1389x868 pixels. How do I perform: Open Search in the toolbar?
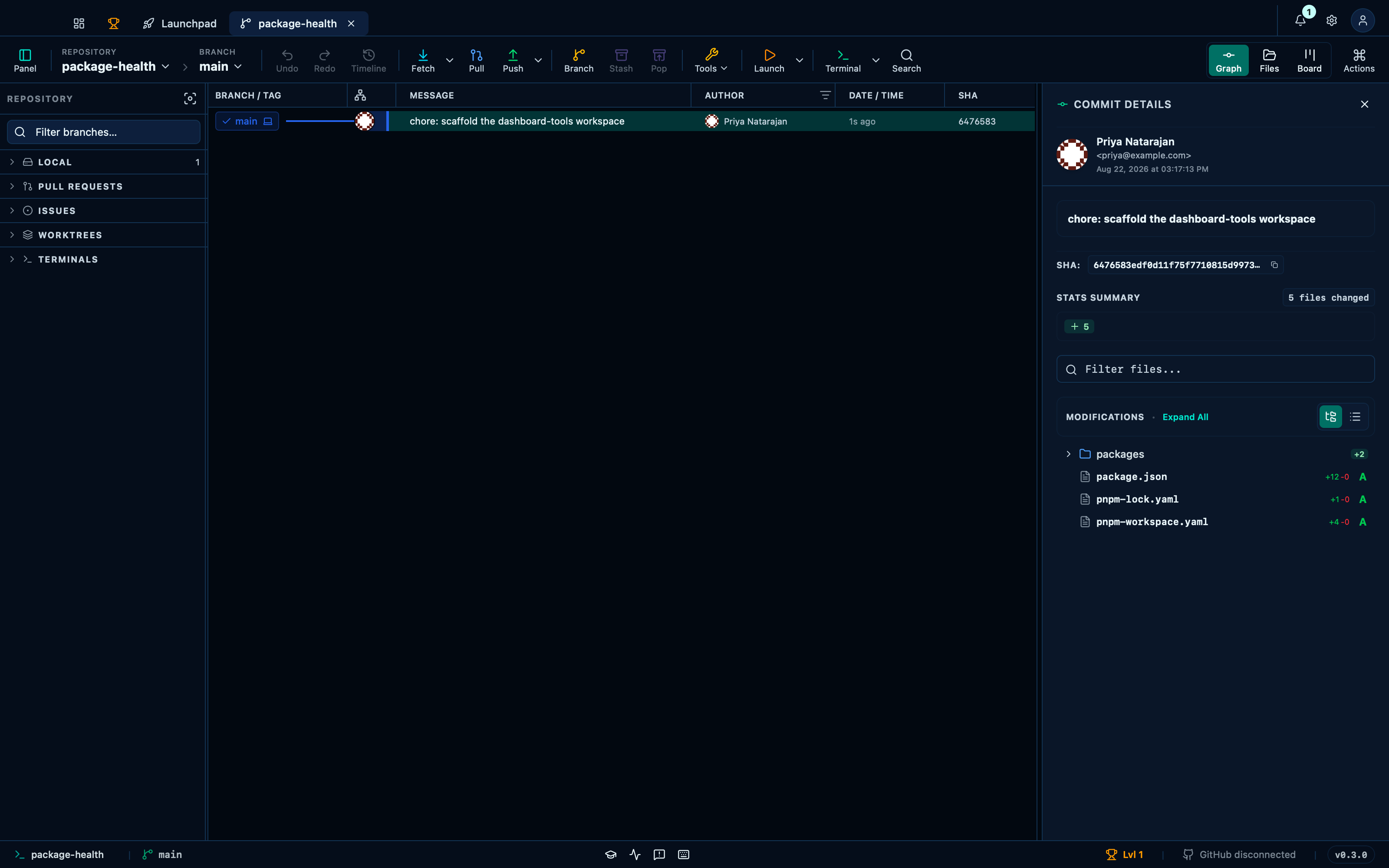[x=906, y=60]
